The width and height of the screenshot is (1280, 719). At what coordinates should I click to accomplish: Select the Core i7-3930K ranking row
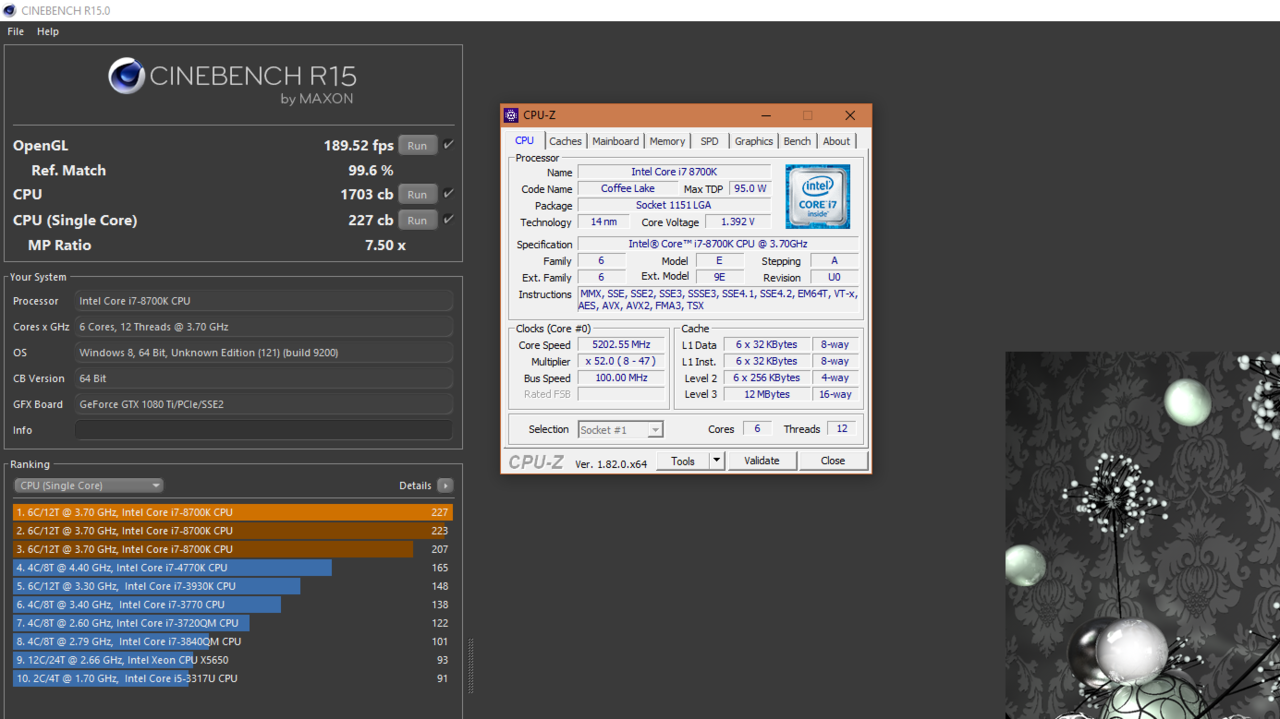click(x=233, y=586)
